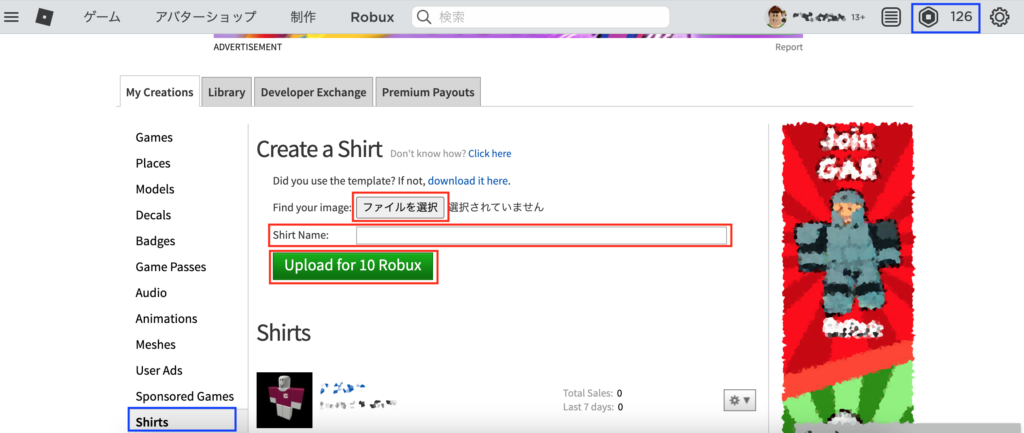1024x433 pixels.
Task: Click the Roblox logo home icon
Action: tap(44, 17)
